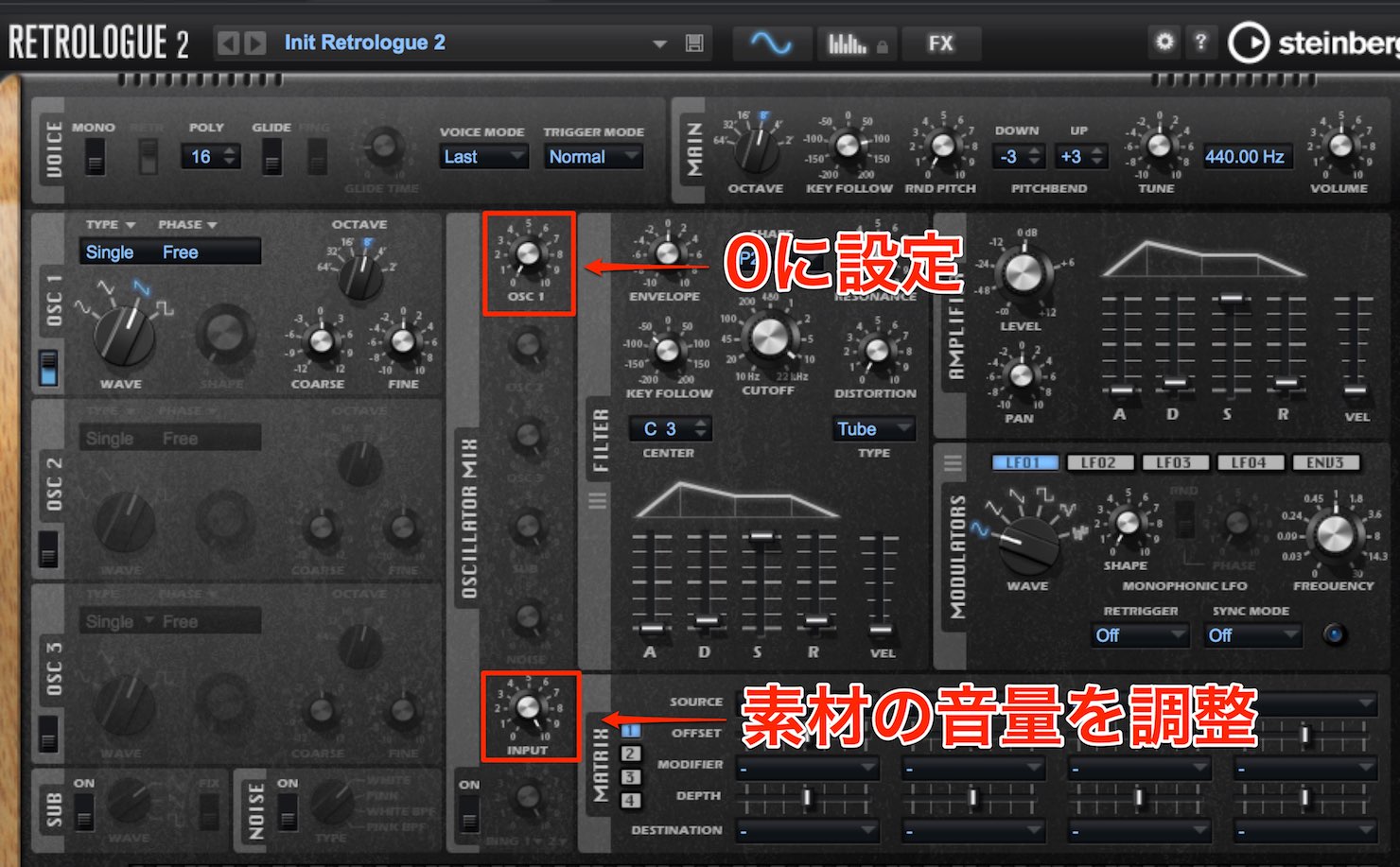Open the OSC 1 PHASE dropdown
Viewport: 1400px width, 867px height.
(187, 225)
